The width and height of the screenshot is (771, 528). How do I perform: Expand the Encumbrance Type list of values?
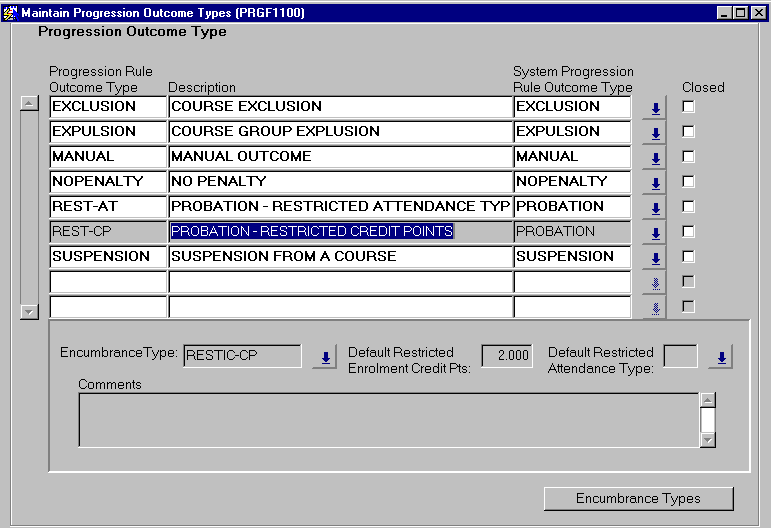pos(324,357)
